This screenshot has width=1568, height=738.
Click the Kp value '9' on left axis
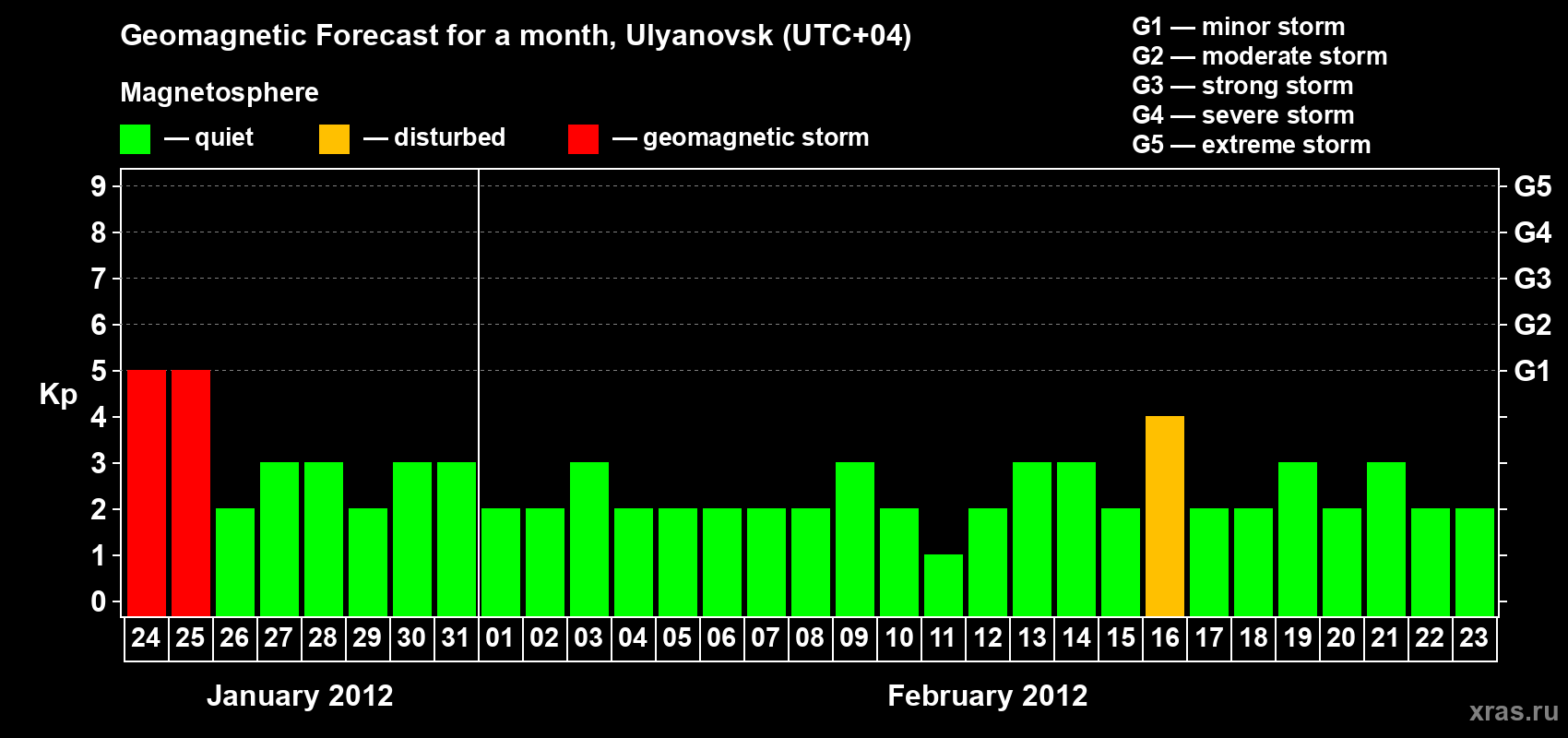point(99,186)
